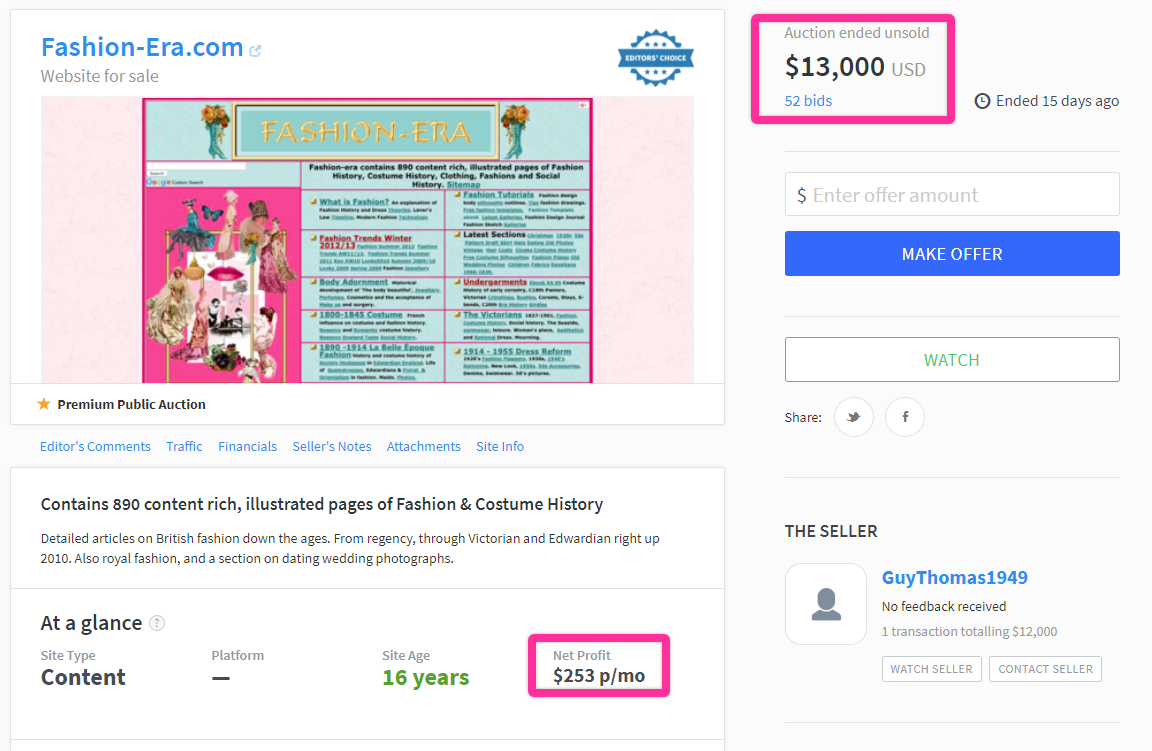
Task: Open the Attachments section
Action: click(423, 446)
